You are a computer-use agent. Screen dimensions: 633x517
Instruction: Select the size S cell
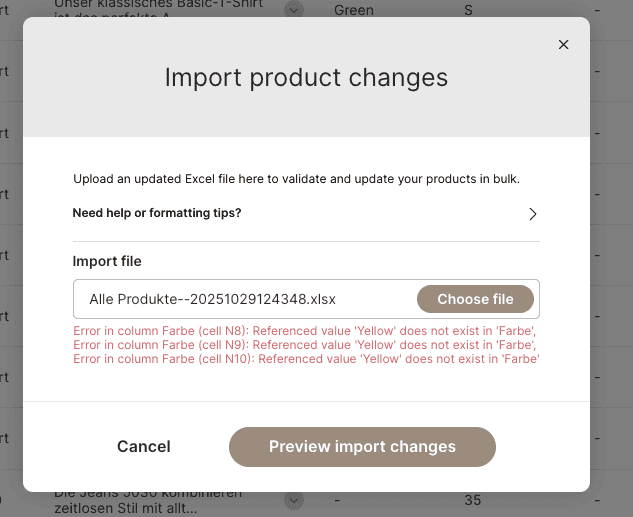[x=469, y=10]
